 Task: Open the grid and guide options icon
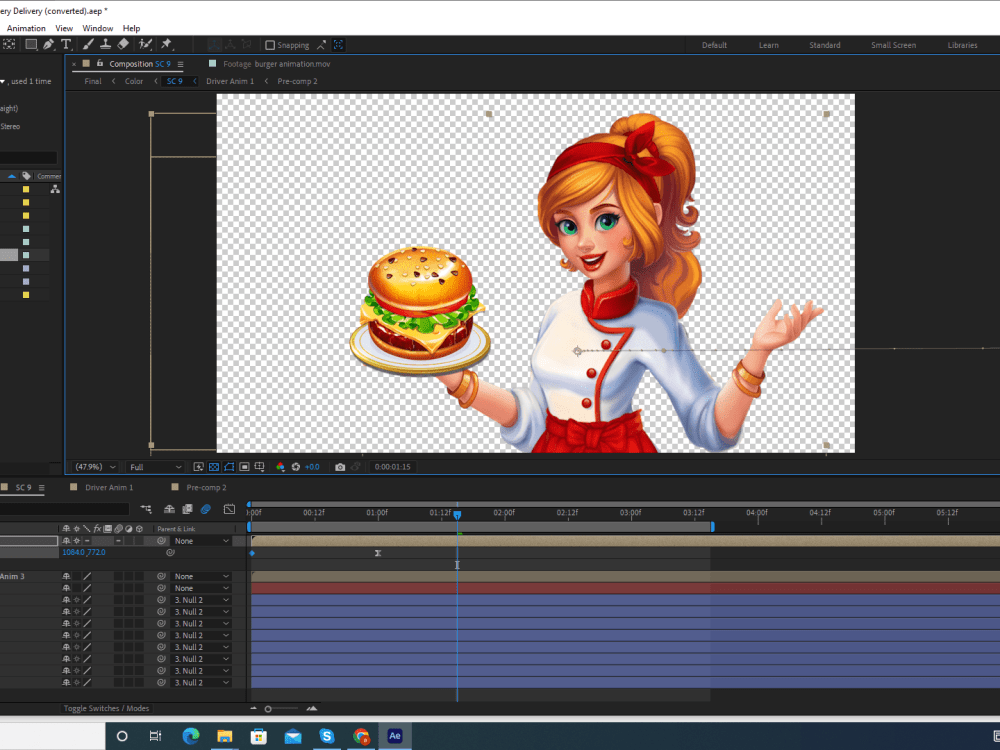[x=260, y=467]
